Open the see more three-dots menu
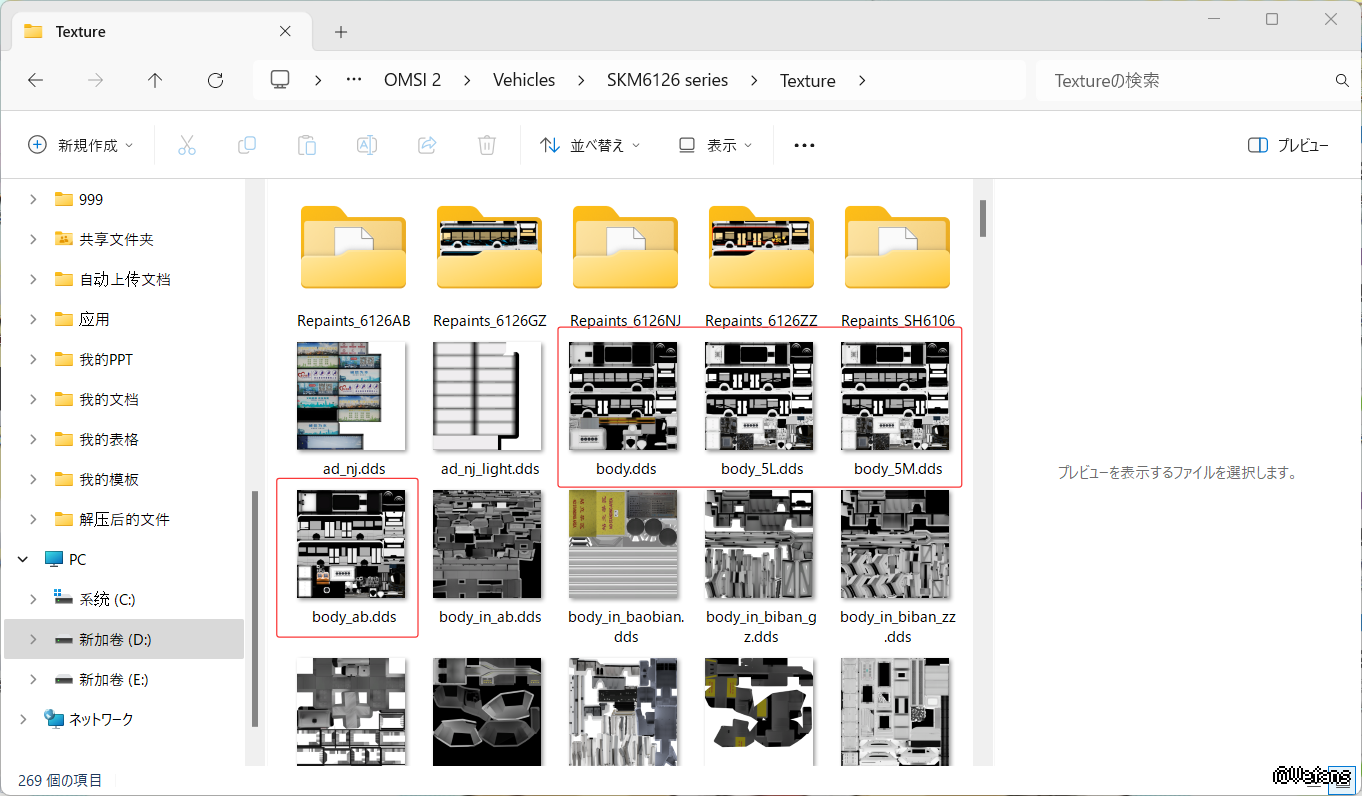The height and width of the screenshot is (796, 1362). point(804,145)
